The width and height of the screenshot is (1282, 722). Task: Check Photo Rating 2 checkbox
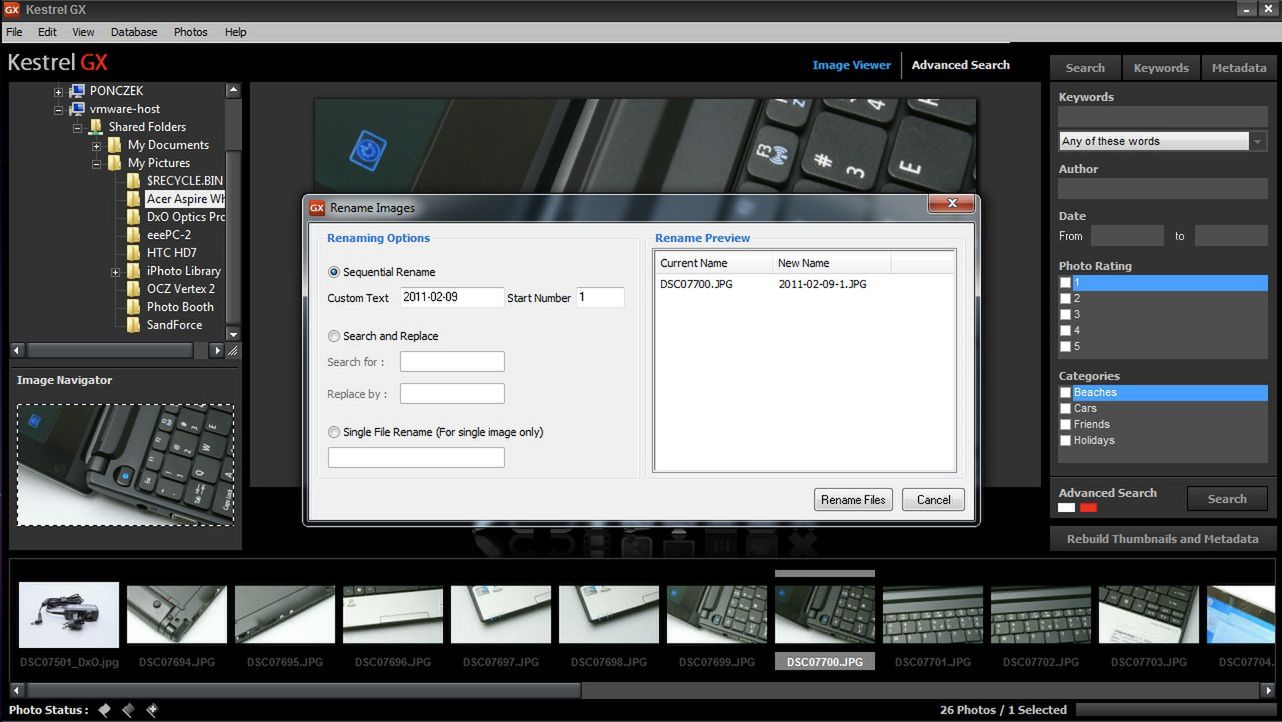click(1065, 298)
